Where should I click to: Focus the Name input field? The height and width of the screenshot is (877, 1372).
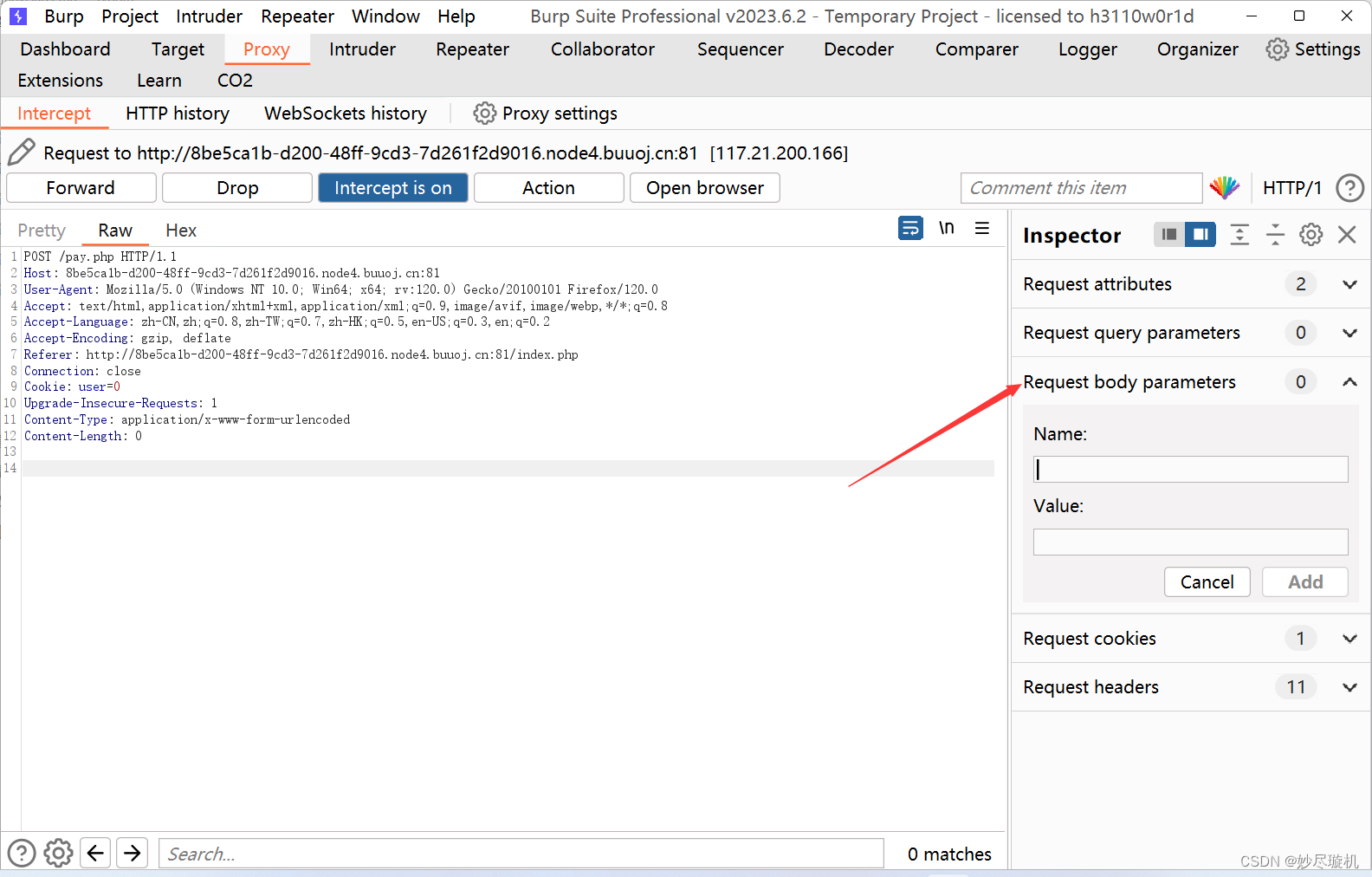[1191, 470]
